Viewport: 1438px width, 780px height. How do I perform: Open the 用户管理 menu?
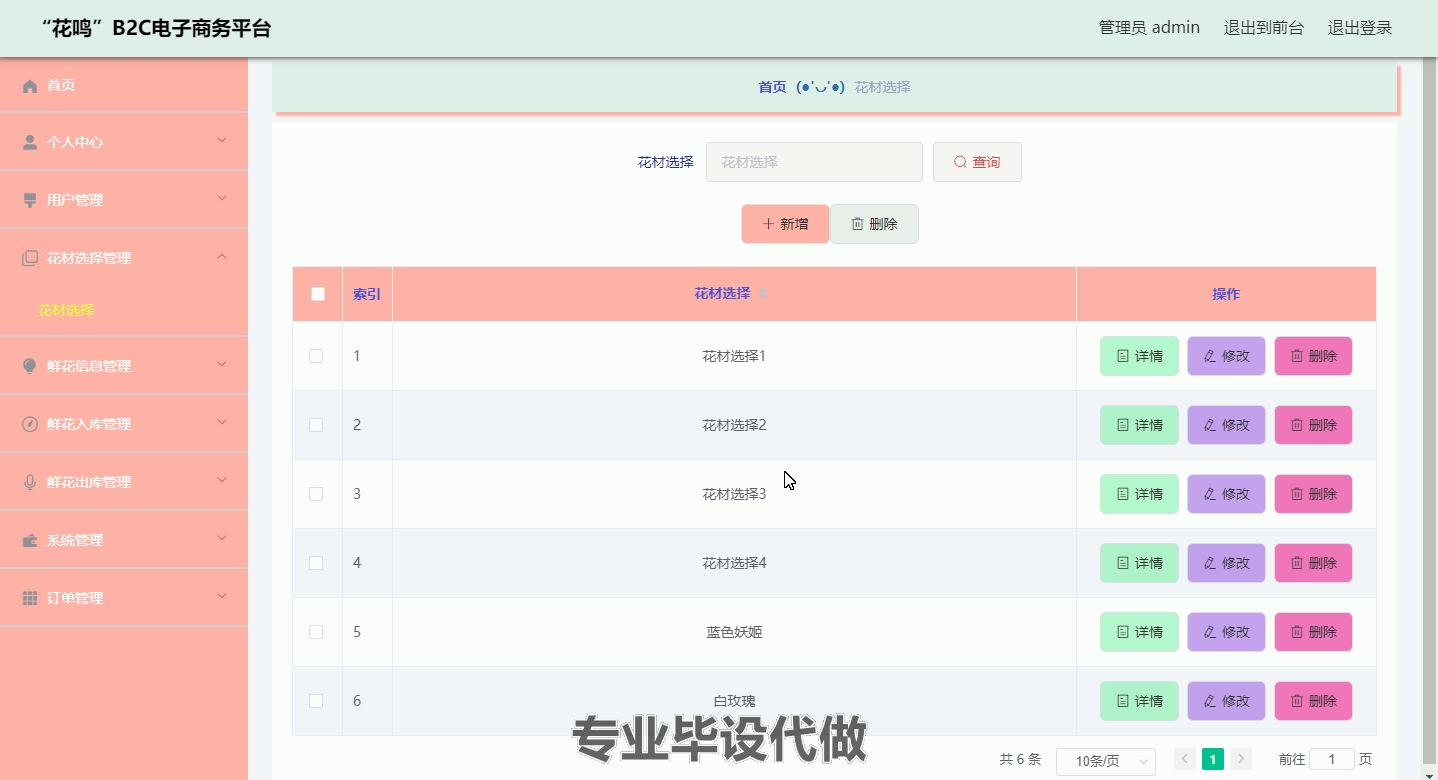point(124,200)
